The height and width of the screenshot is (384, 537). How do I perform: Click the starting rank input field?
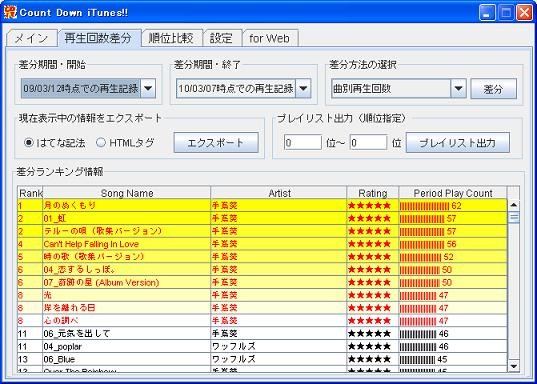(303, 142)
